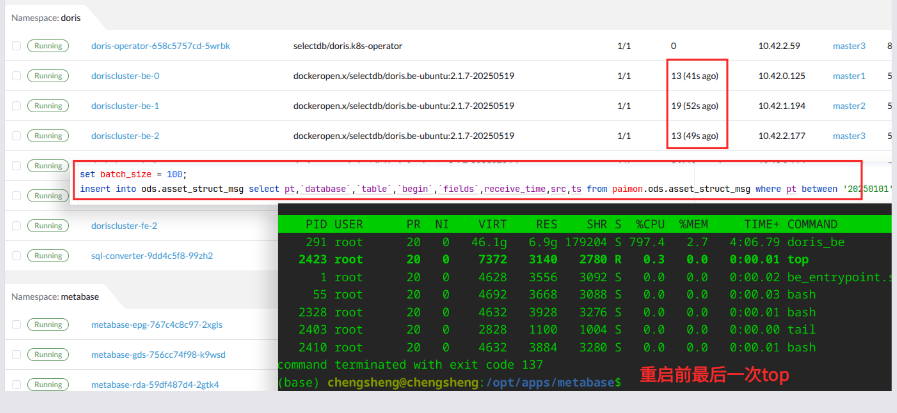Click the be-ubuntu image text in doriscluster-be-0 row

403,76
